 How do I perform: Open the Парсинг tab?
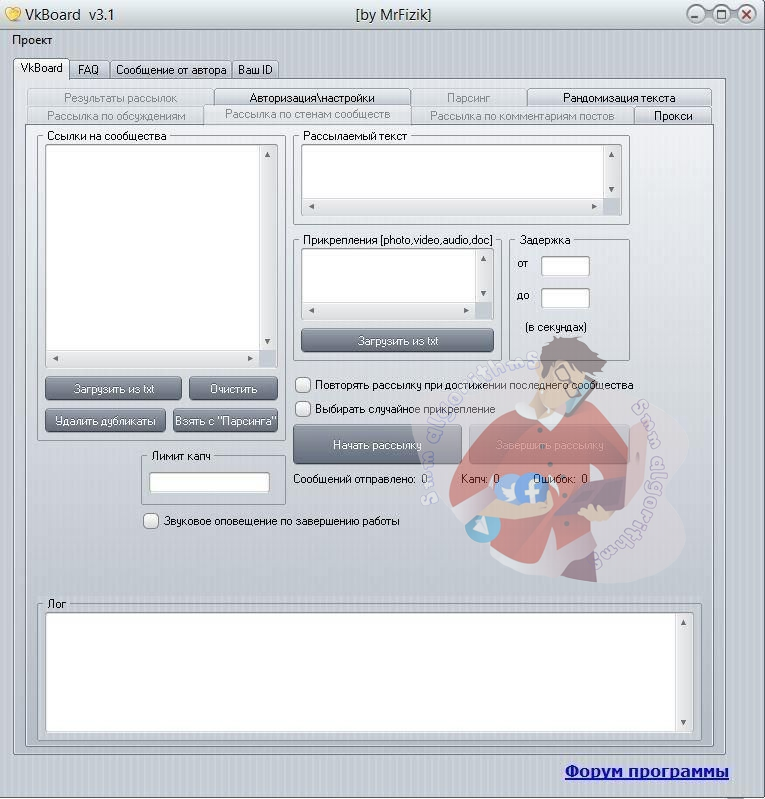coord(468,97)
